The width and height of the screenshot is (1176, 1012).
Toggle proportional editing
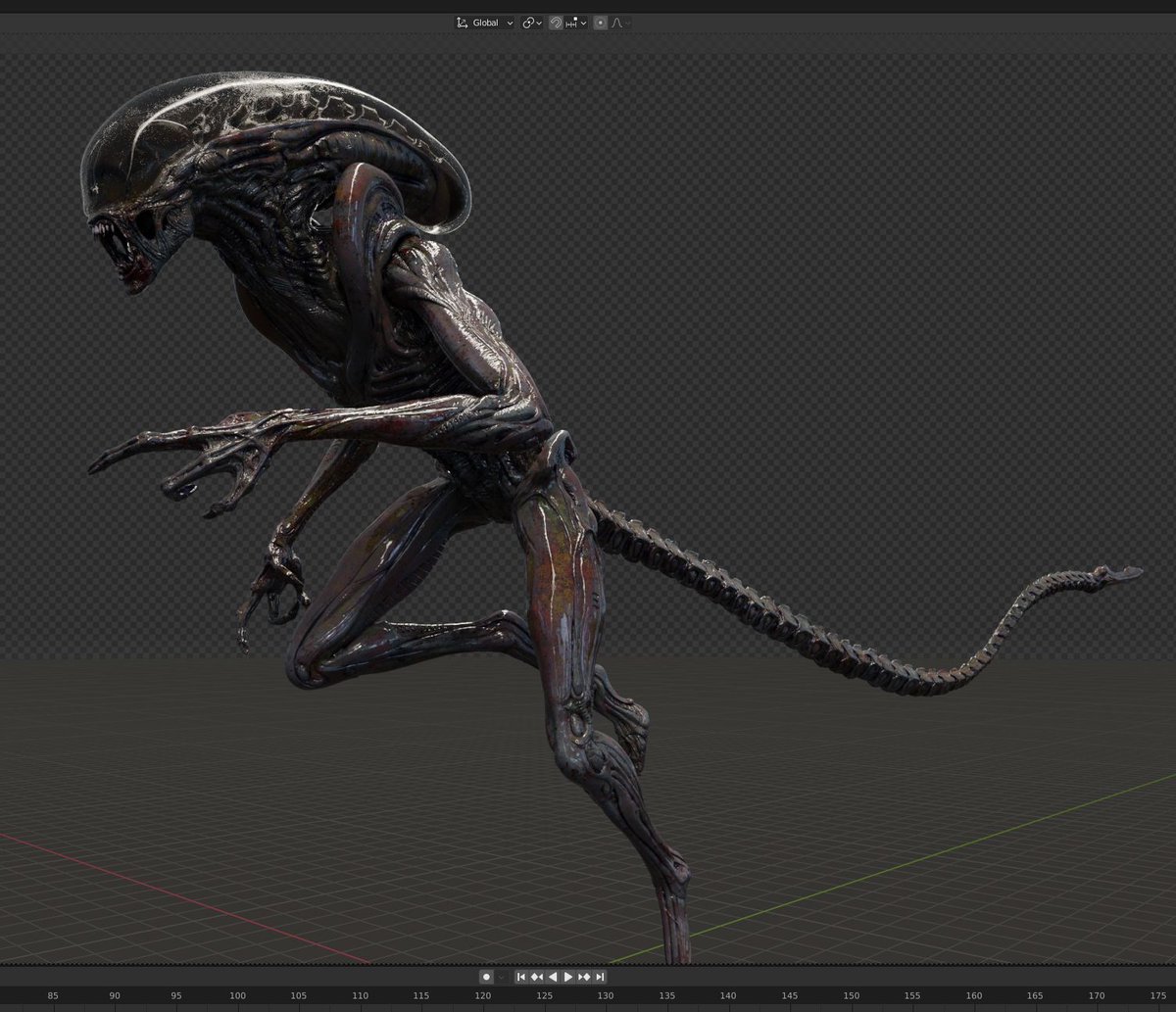pyautogui.click(x=601, y=23)
